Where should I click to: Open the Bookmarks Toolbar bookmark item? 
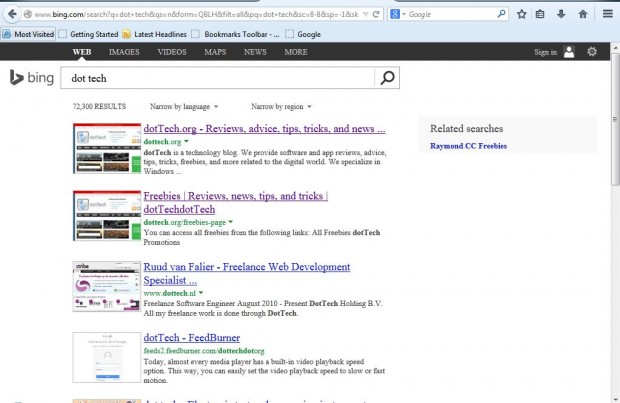235,34
